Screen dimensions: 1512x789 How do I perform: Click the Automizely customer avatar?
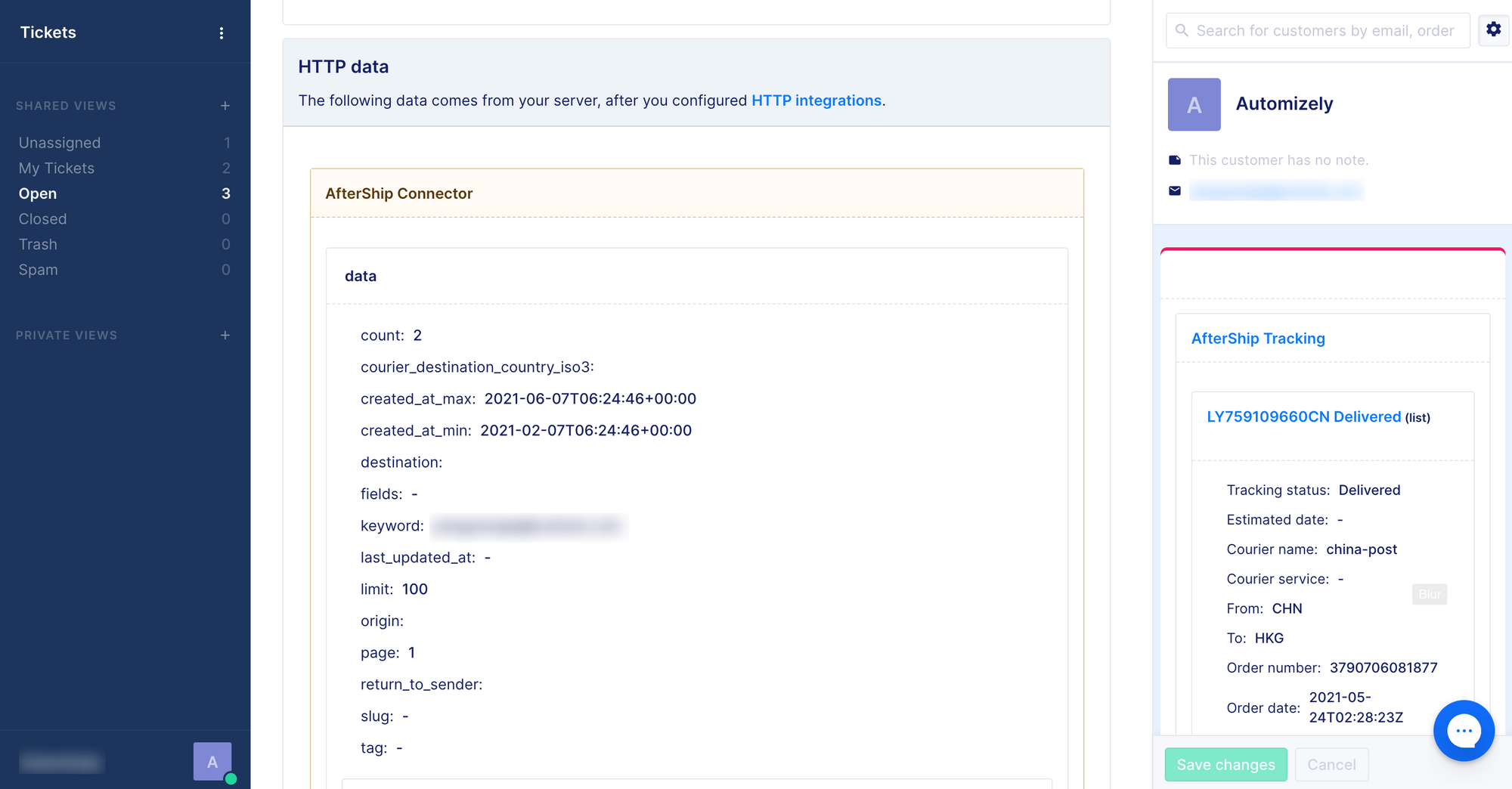coord(1194,104)
